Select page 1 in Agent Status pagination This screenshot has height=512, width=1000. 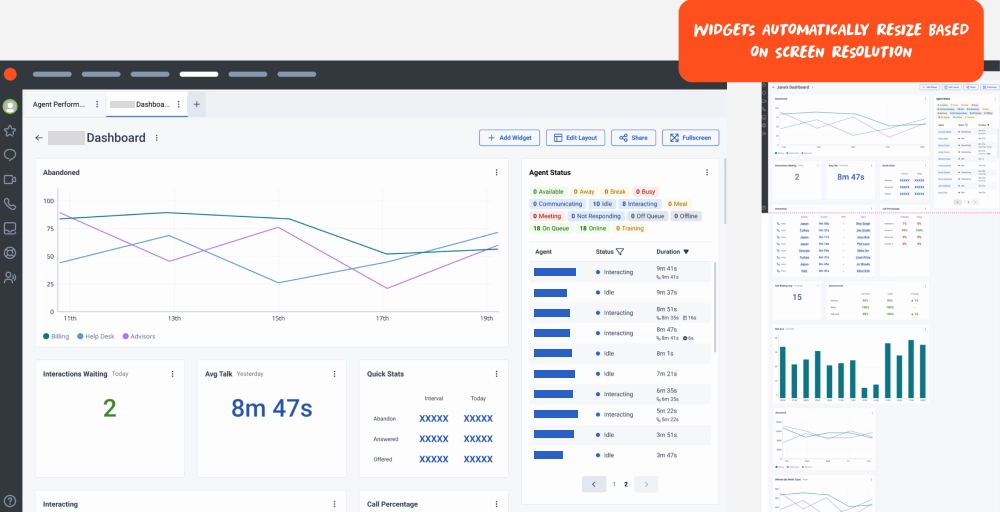[614, 485]
